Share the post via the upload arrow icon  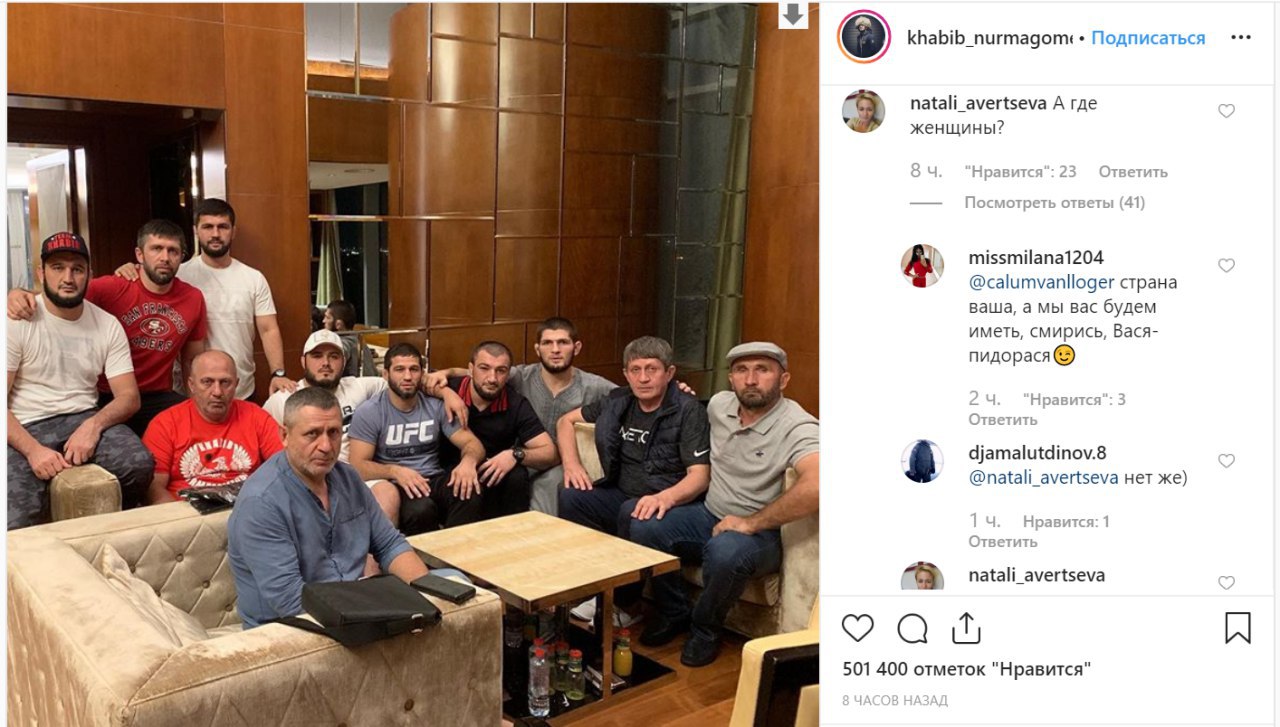point(966,627)
